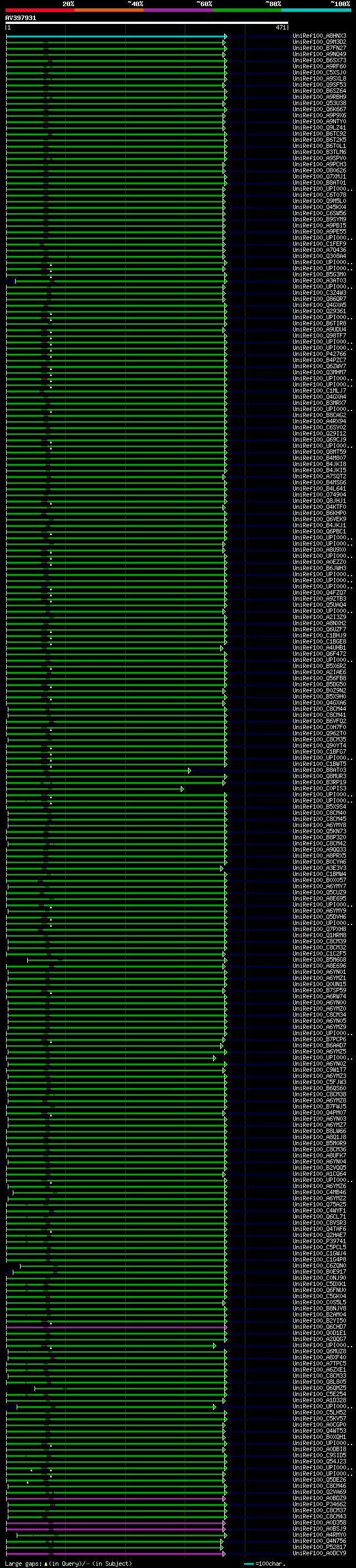Select hit UniRef100_B8AT03
Viewport: 356px width, 1568px height.
click(x=319, y=770)
